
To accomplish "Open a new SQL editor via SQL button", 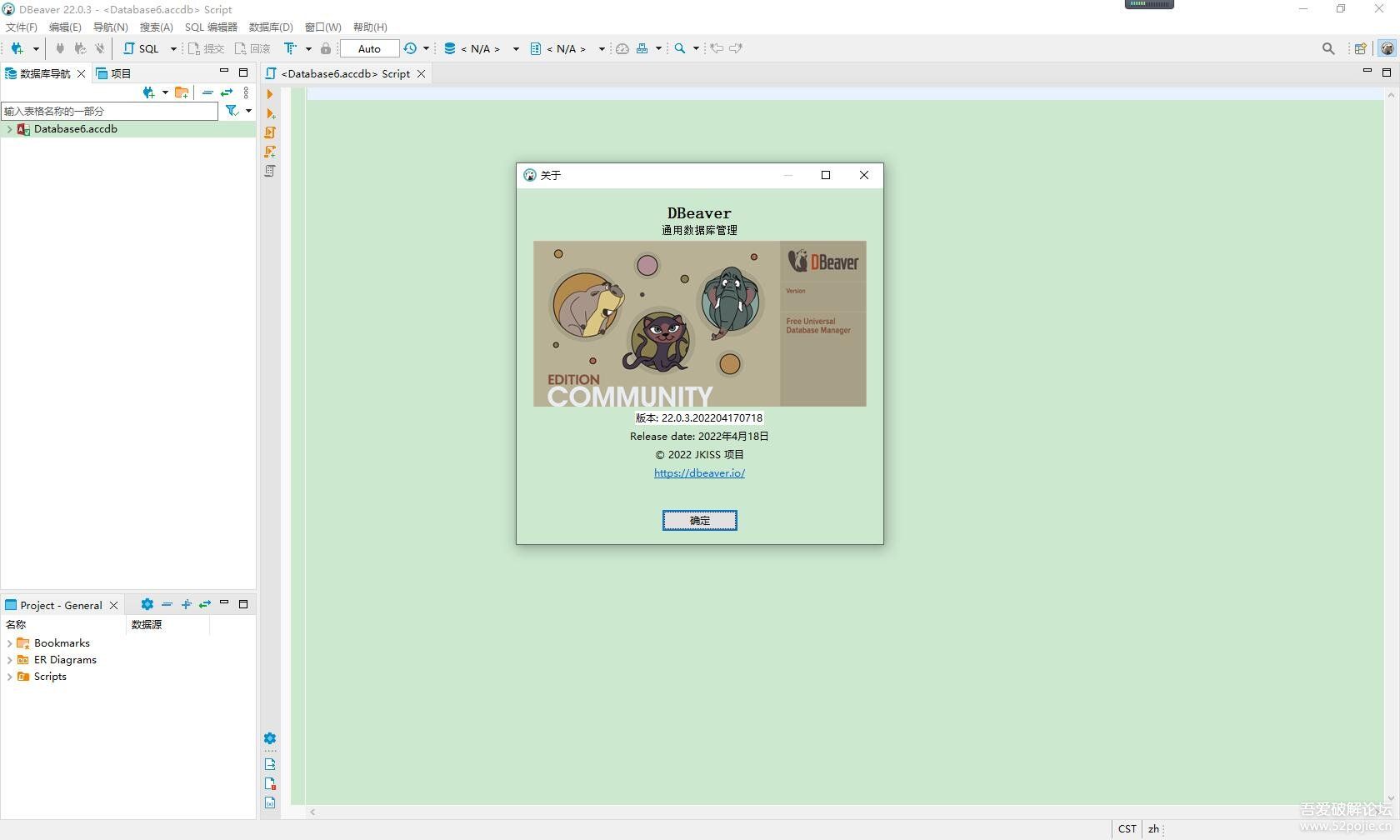I will 142,48.
